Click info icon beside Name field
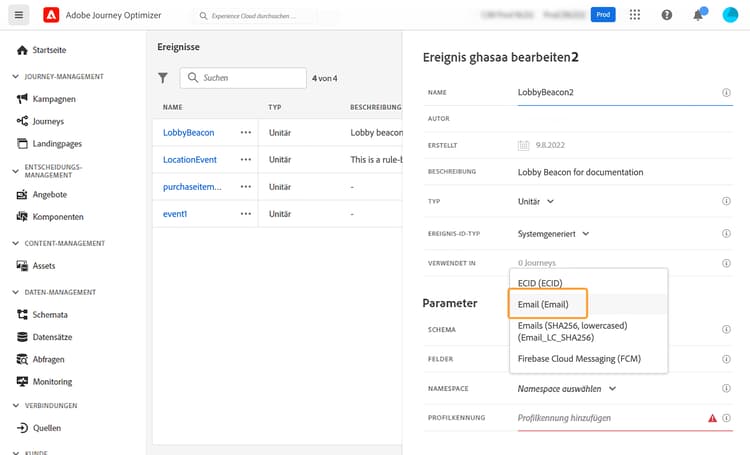The width and height of the screenshot is (750, 455). (x=726, y=93)
